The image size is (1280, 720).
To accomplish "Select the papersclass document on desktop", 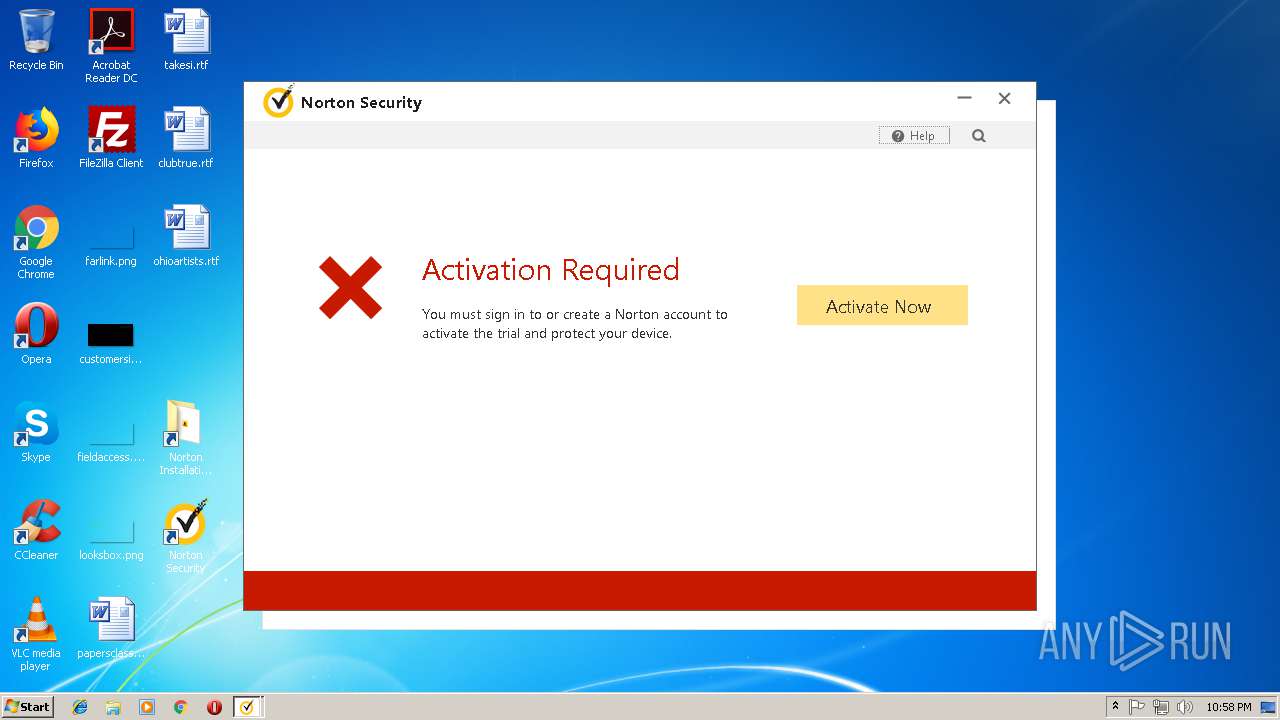I will (111, 627).
